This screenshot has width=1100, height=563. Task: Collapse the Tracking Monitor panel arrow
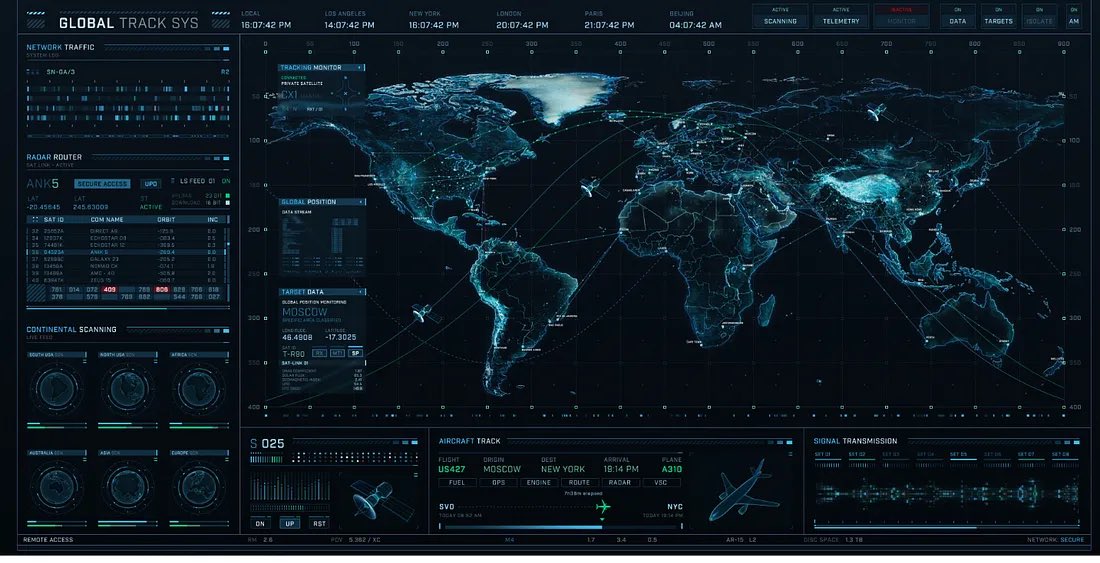click(360, 67)
